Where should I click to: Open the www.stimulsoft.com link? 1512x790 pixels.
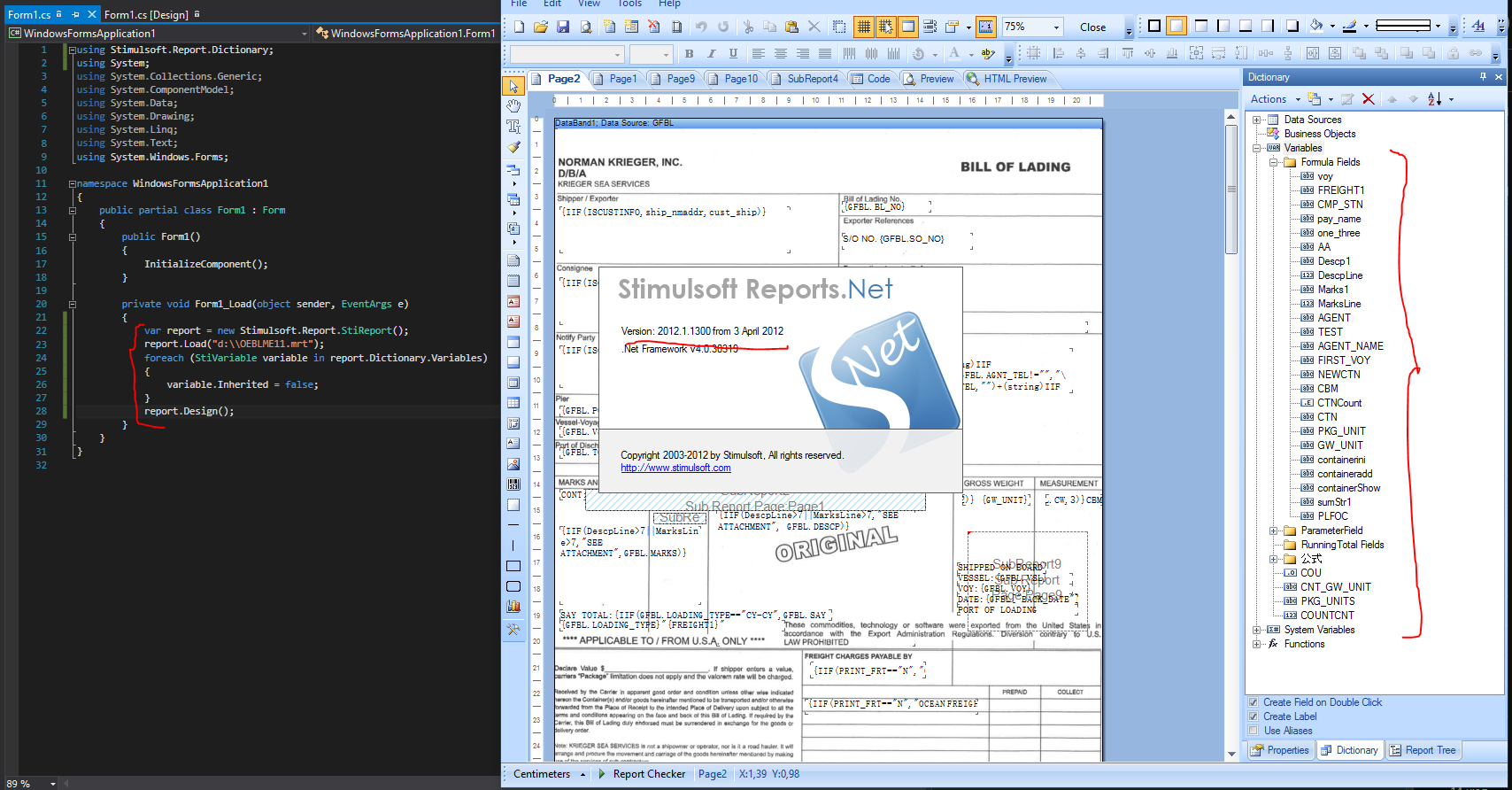[675, 468]
